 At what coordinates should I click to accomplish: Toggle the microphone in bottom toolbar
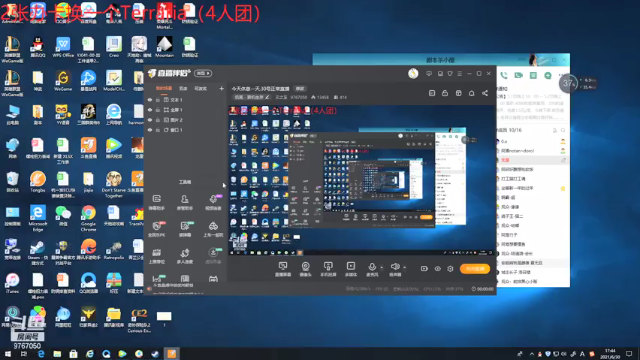click(x=372, y=269)
